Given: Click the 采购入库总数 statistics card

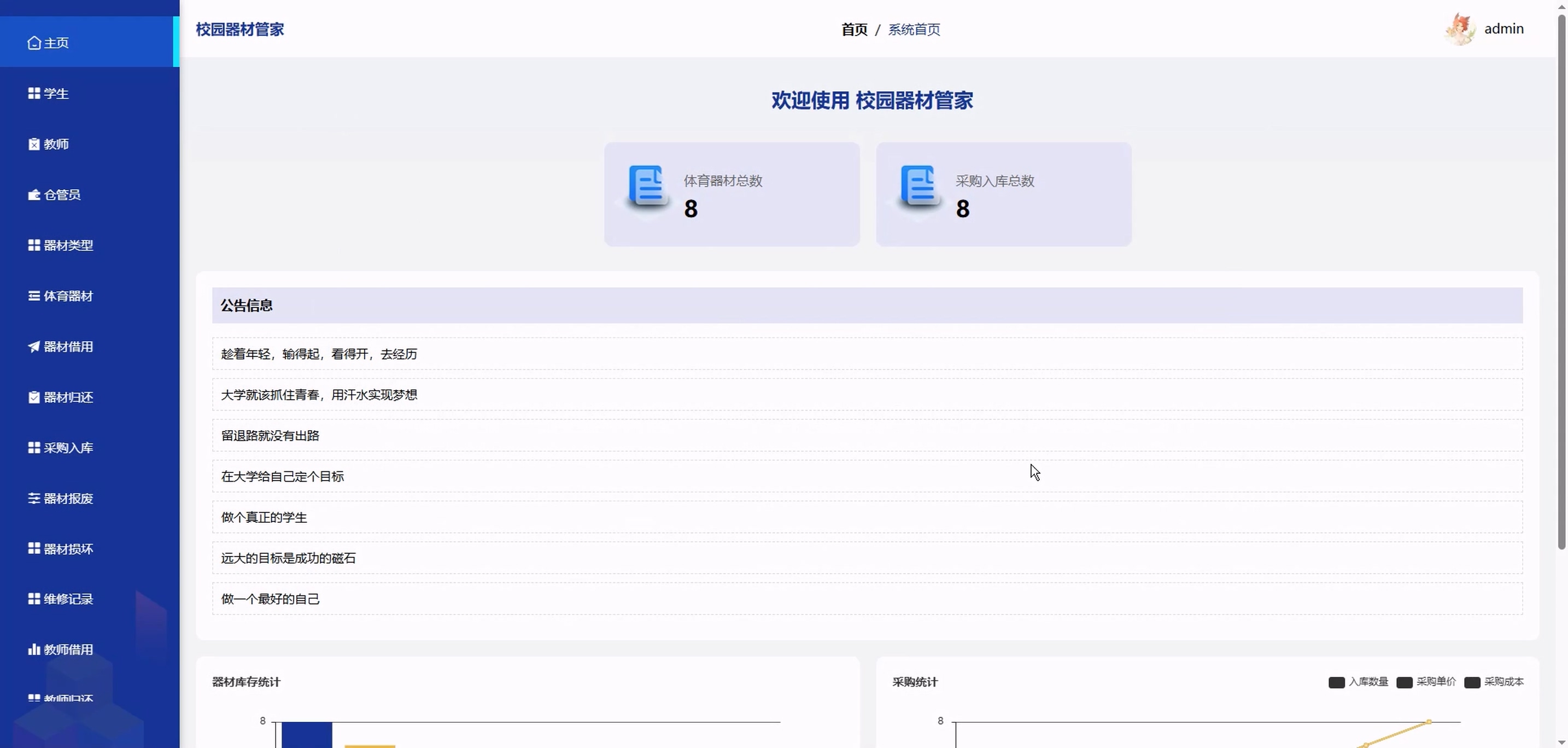Looking at the screenshot, I should [x=1003, y=195].
